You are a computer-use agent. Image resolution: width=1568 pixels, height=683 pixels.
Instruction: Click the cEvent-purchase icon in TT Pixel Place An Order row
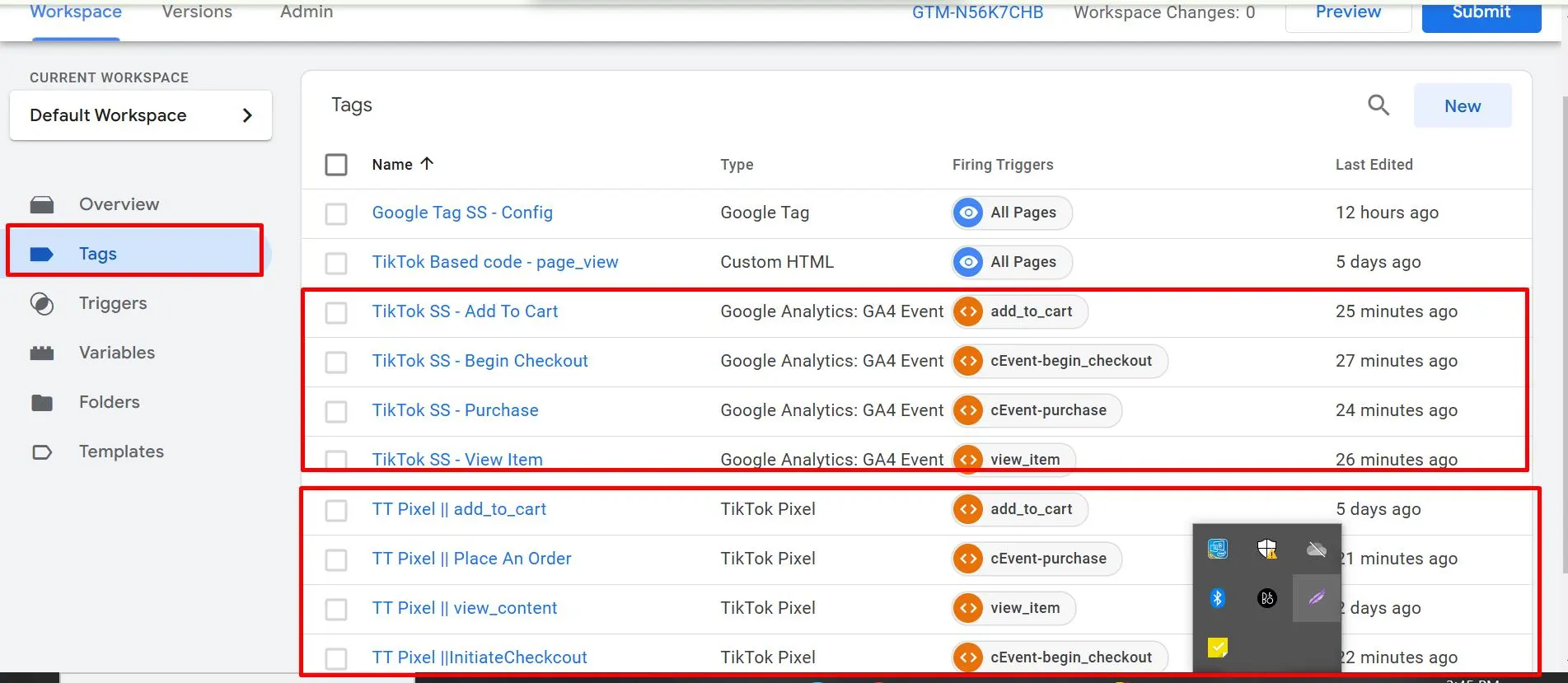click(x=968, y=559)
